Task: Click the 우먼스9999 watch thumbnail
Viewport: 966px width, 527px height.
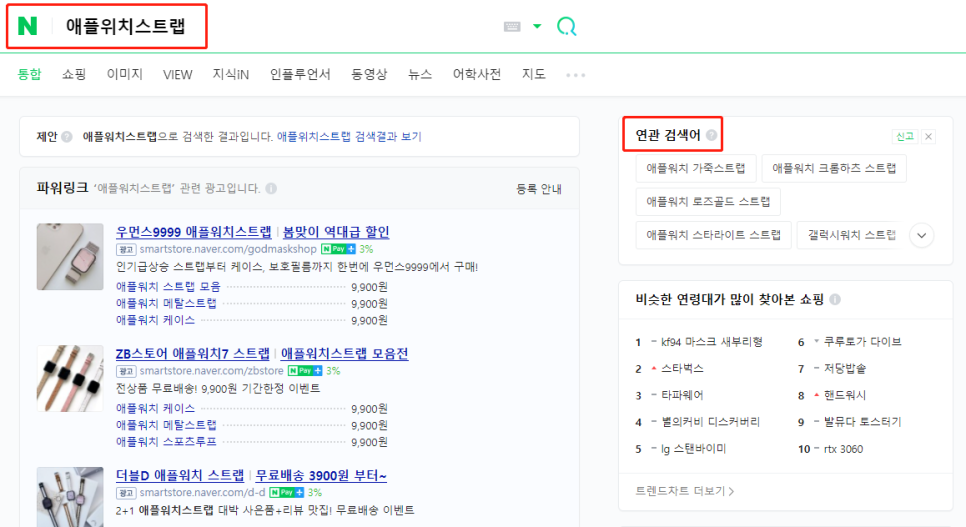Action: [x=70, y=256]
